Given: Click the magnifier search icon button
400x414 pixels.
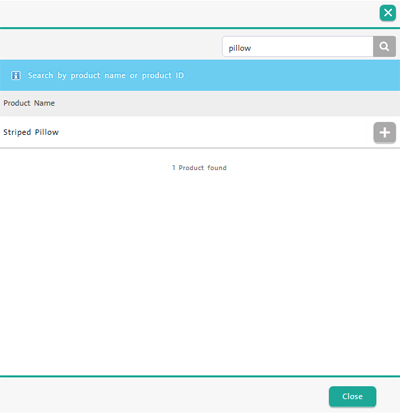Looking at the screenshot, I should (384, 47).
